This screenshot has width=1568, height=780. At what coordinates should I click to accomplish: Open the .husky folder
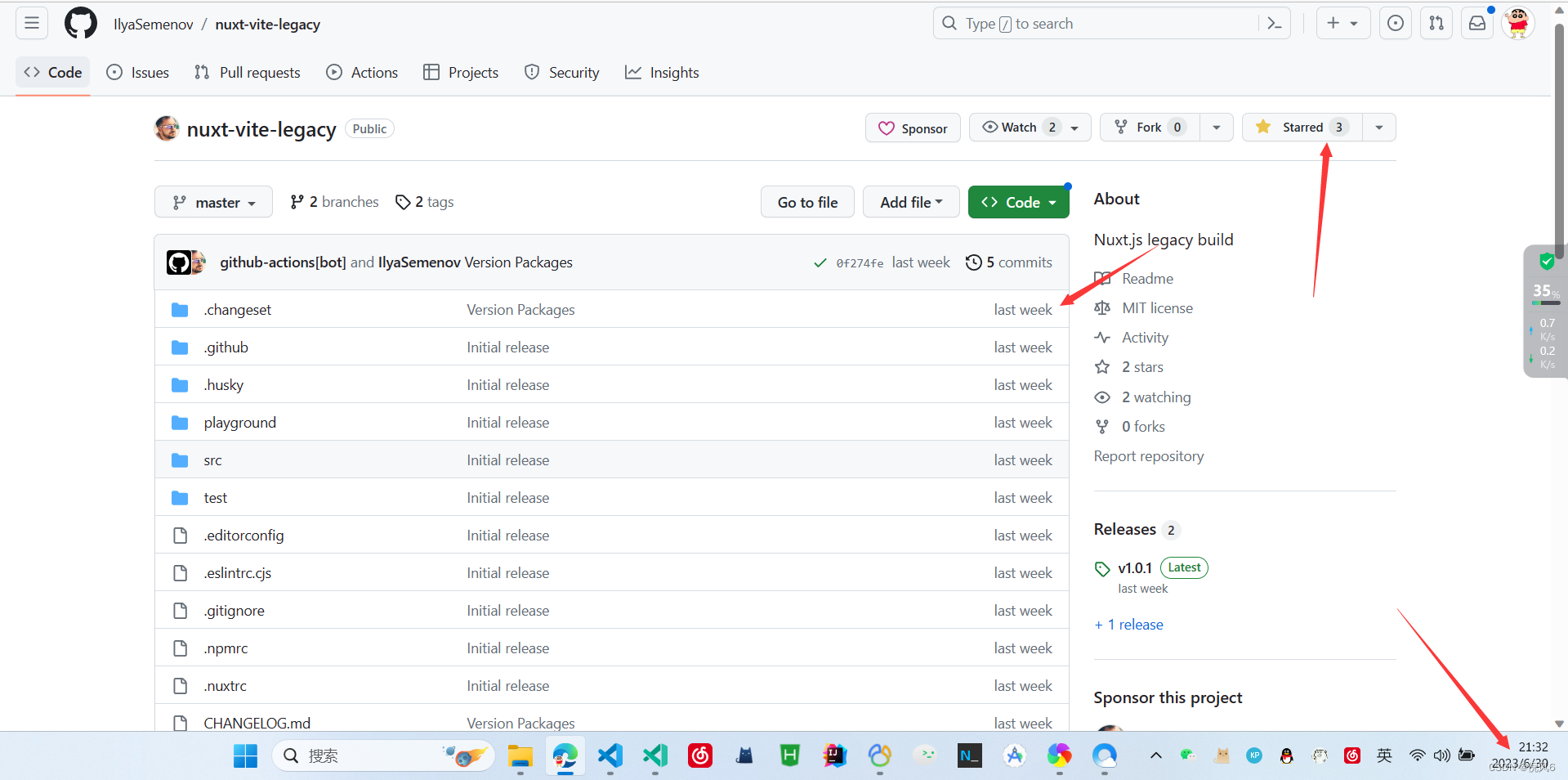coord(224,385)
